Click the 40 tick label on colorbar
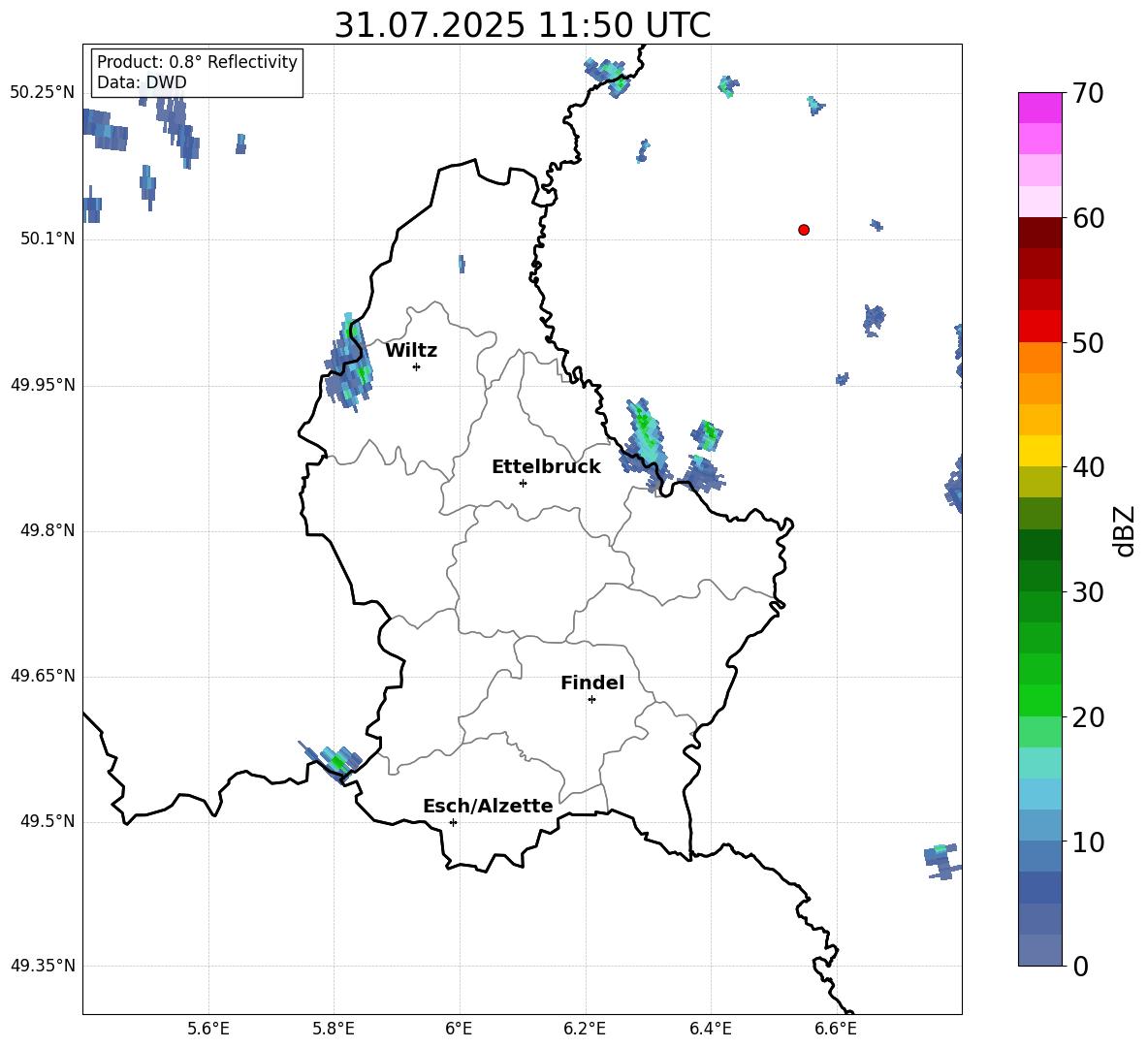Viewport: 1148px width, 1048px height. (1088, 467)
